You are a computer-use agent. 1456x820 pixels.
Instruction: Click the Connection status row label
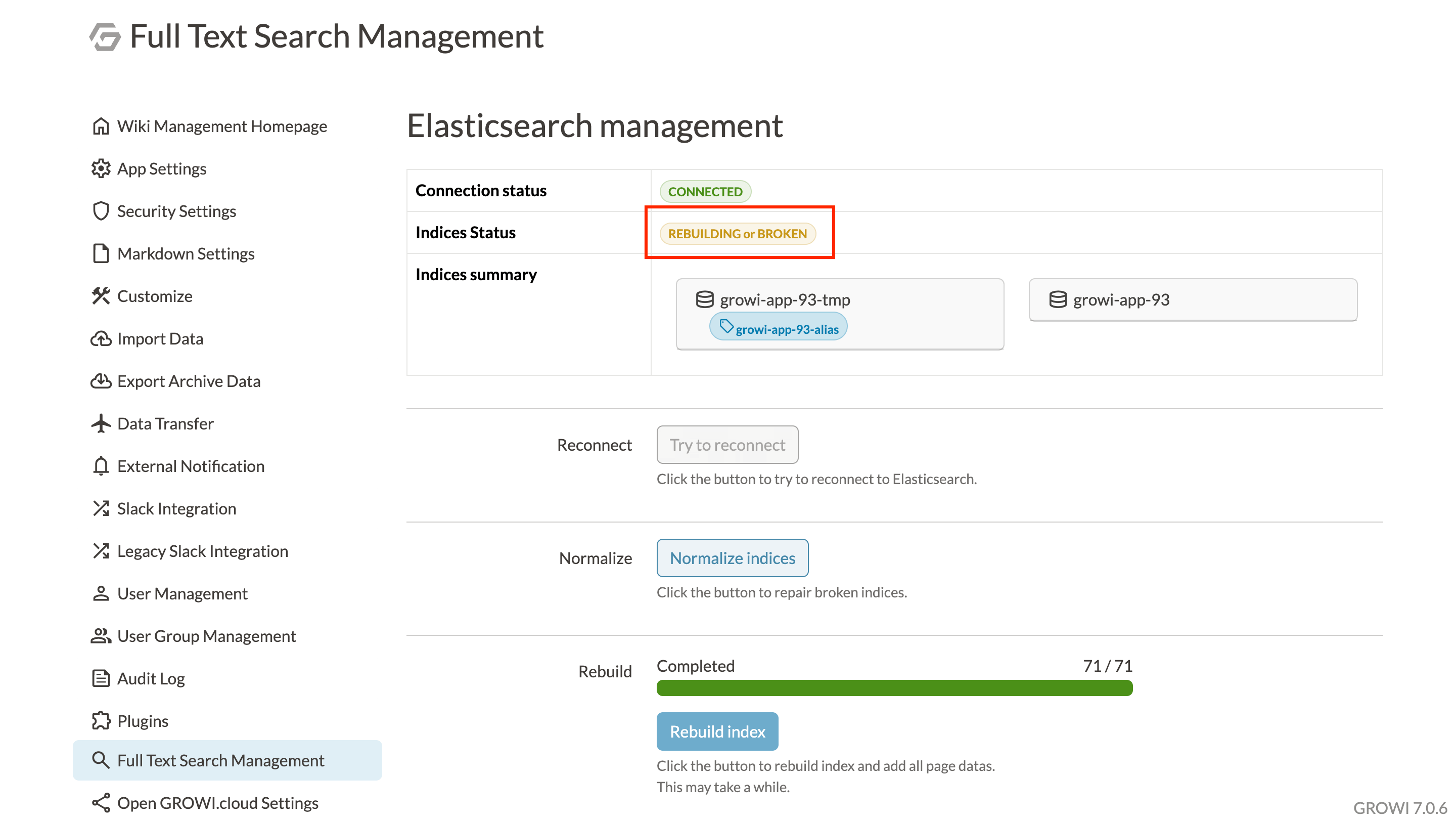(481, 191)
